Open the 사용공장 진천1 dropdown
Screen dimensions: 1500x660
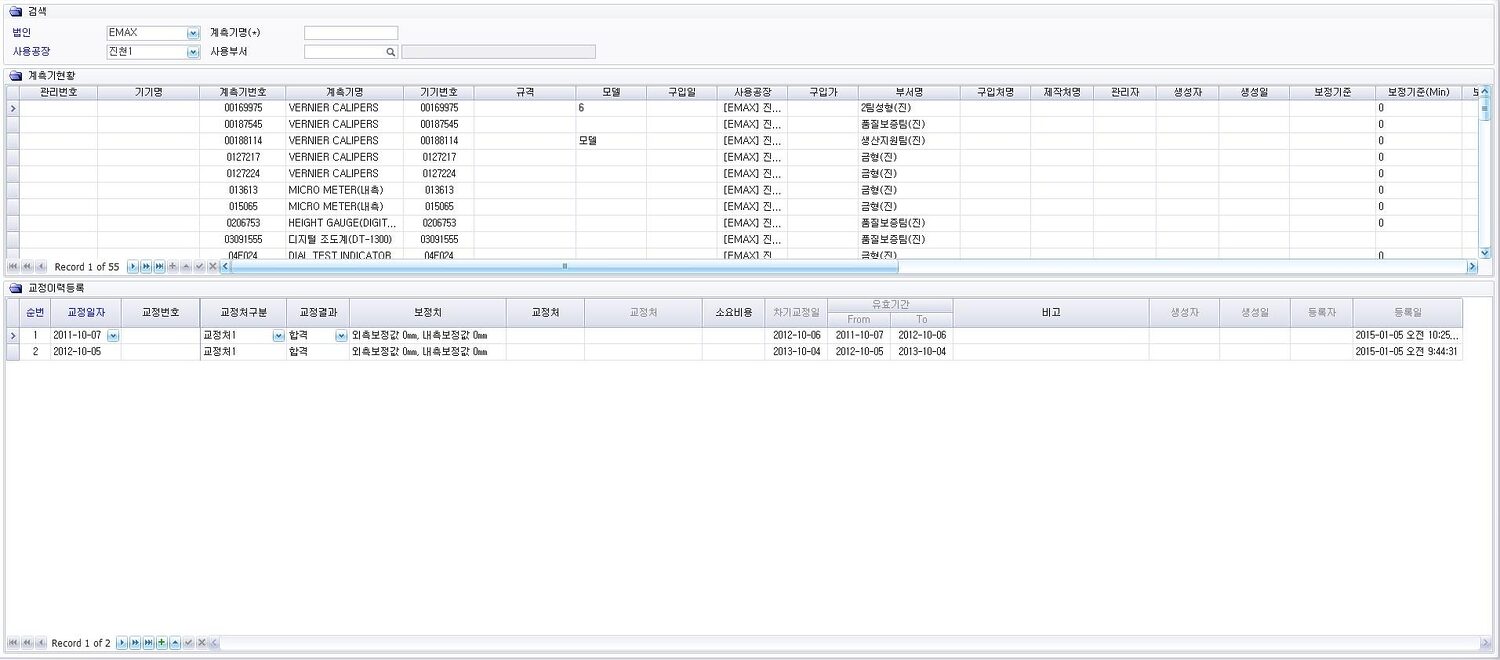[x=193, y=52]
